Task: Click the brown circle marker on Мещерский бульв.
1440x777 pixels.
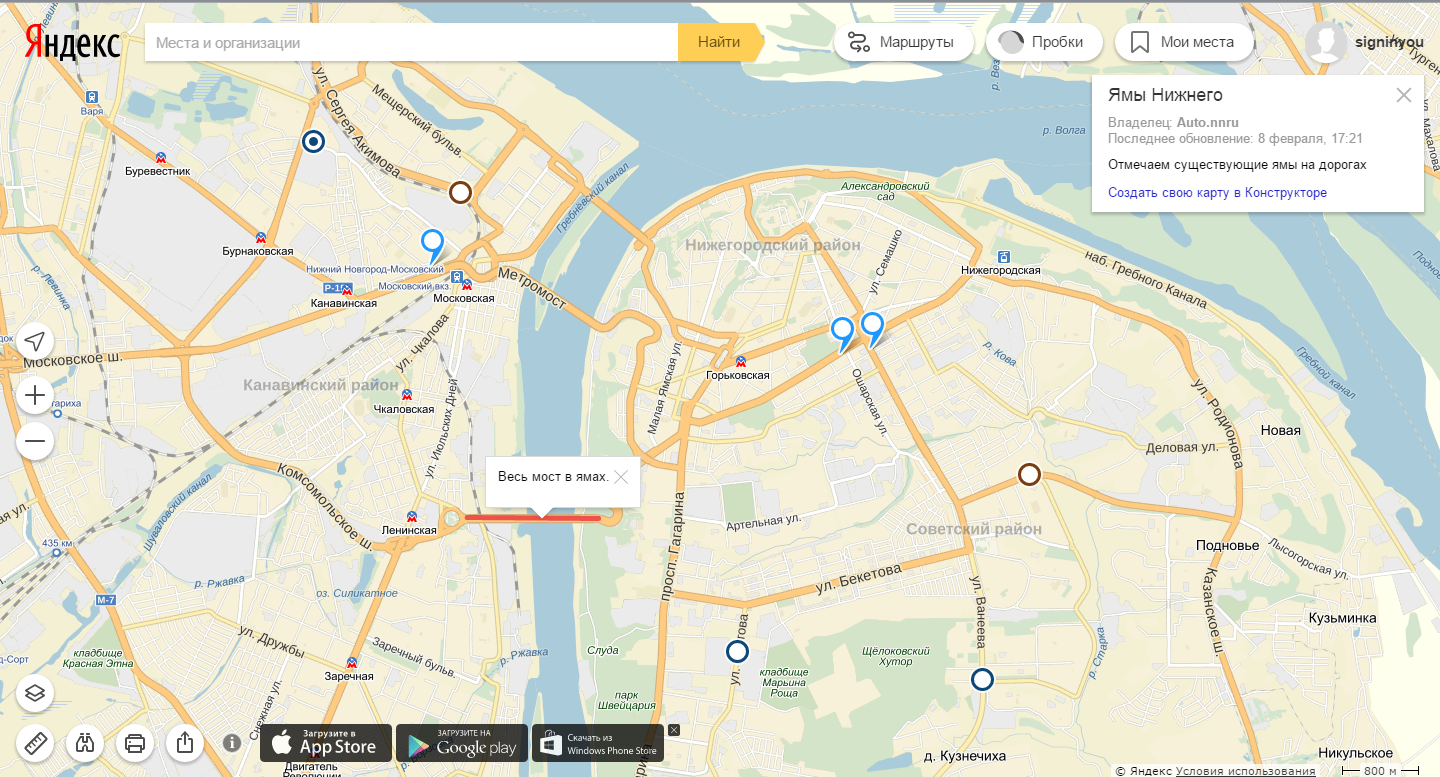Action: (460, 192)
